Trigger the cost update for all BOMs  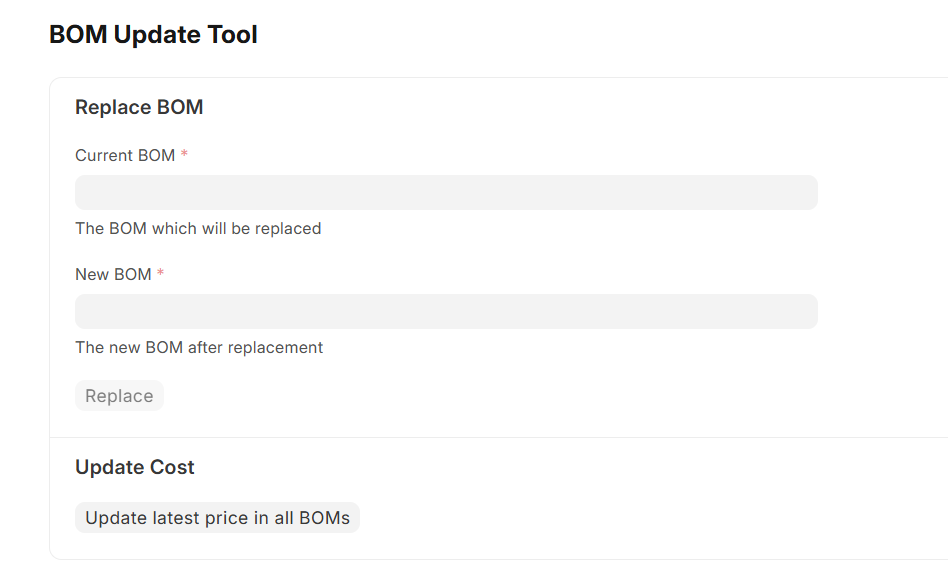point(217,518)
